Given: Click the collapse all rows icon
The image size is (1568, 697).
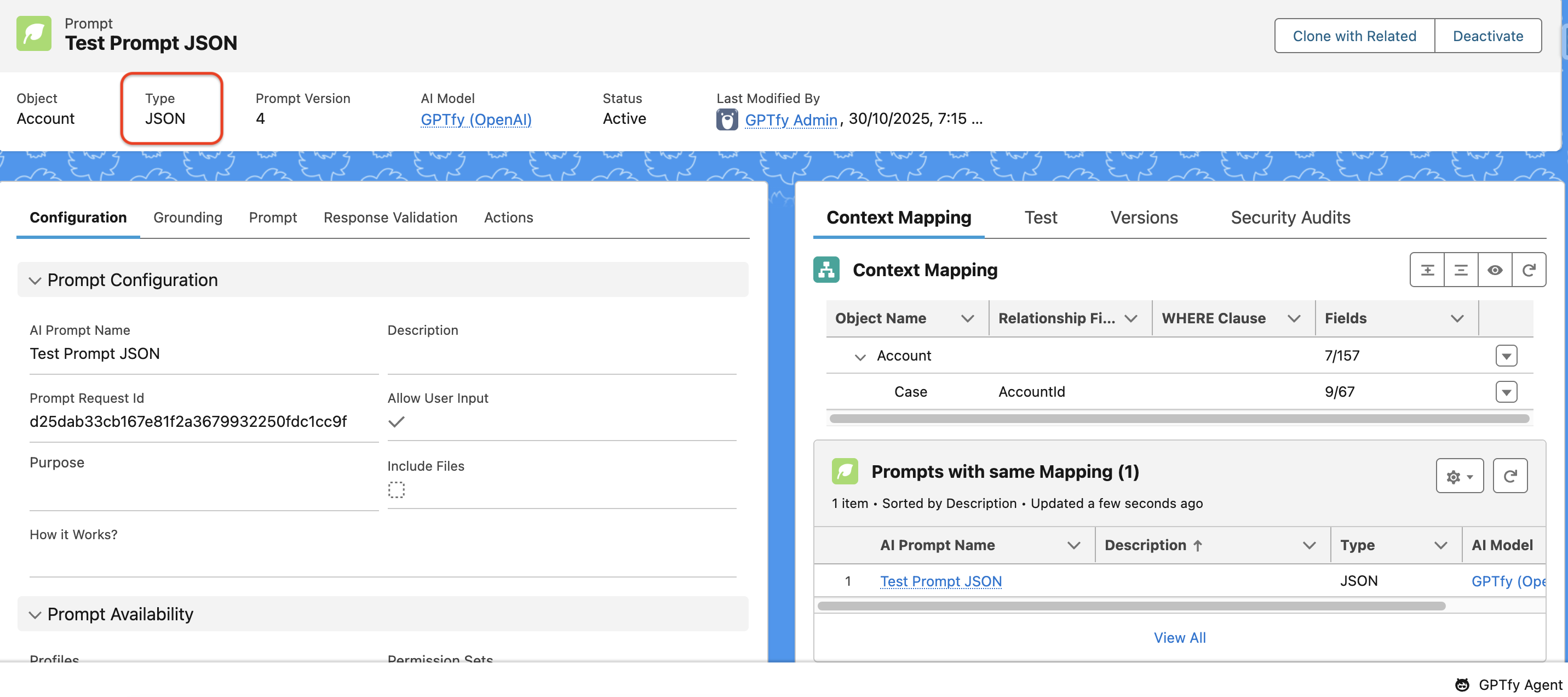Looking at the screenshot, I should pyautogui.click(x=1461, y=270).
